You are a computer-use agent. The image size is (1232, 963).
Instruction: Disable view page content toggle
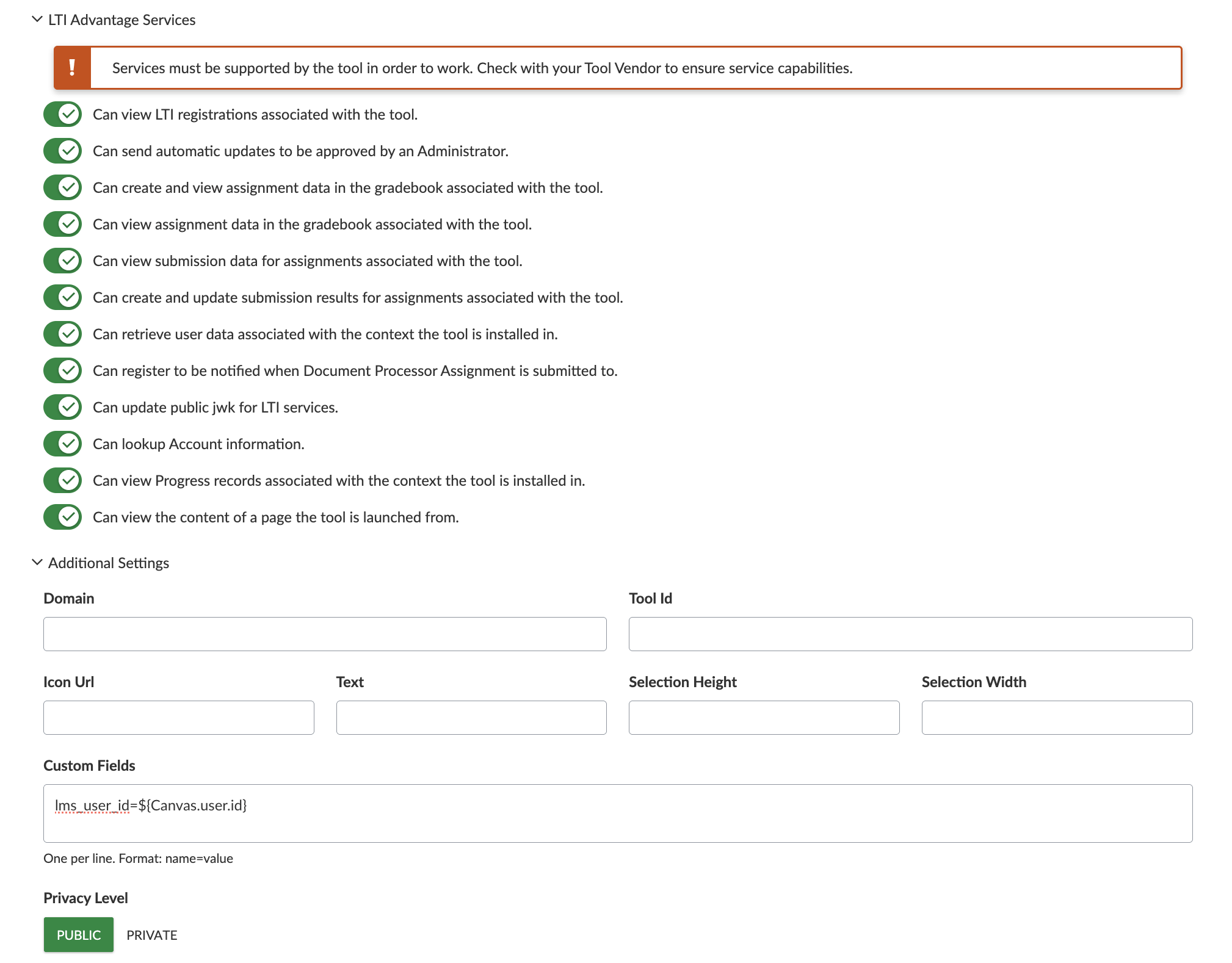point(63,517)
